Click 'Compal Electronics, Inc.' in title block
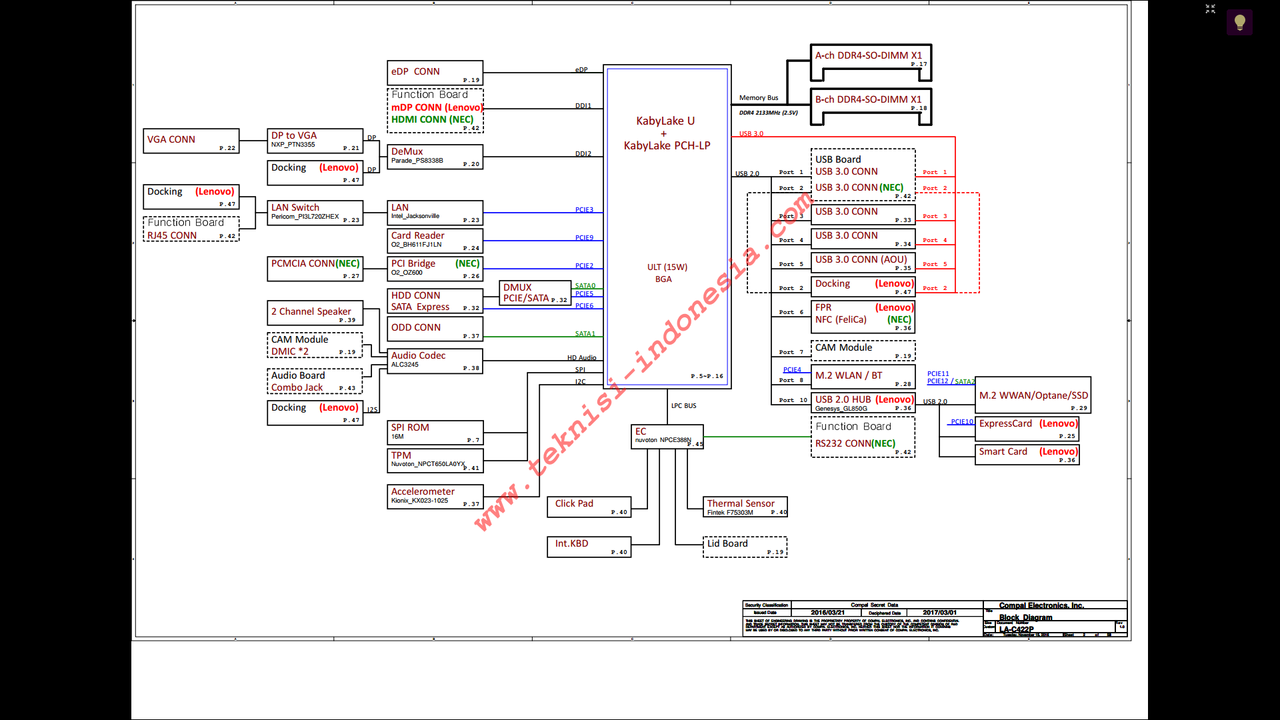Screen dimensions: 1280x720 1041,606
